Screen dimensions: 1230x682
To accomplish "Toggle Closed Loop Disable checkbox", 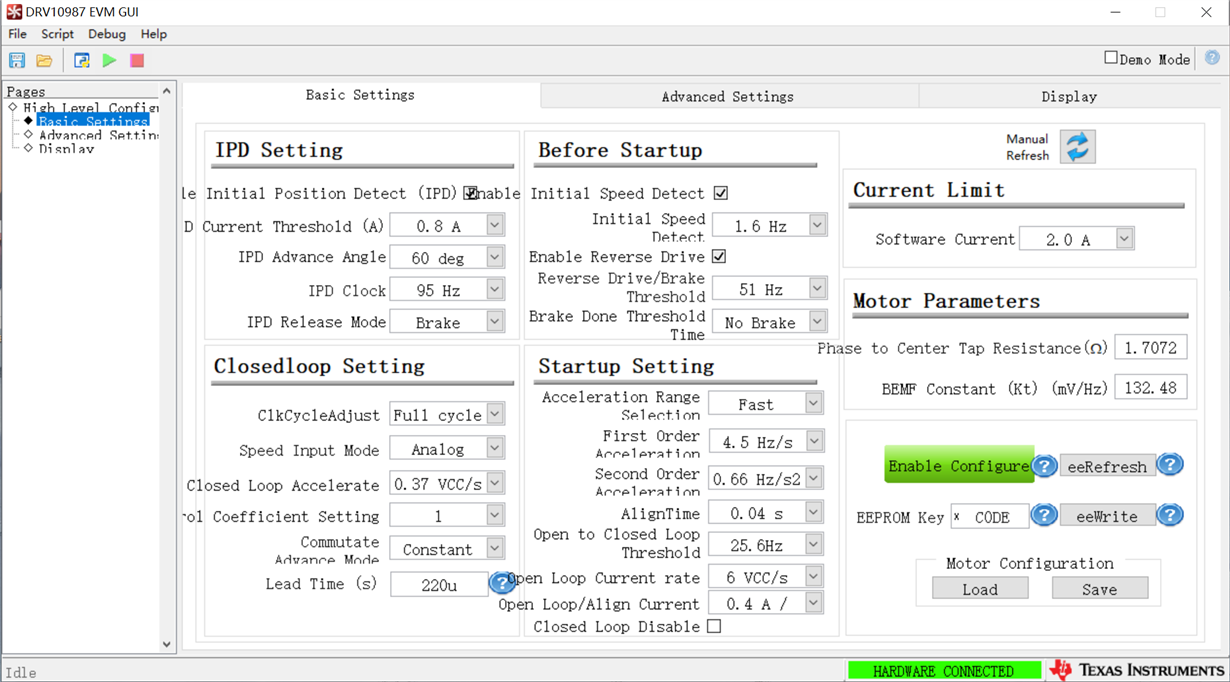I will coord(714,626).
